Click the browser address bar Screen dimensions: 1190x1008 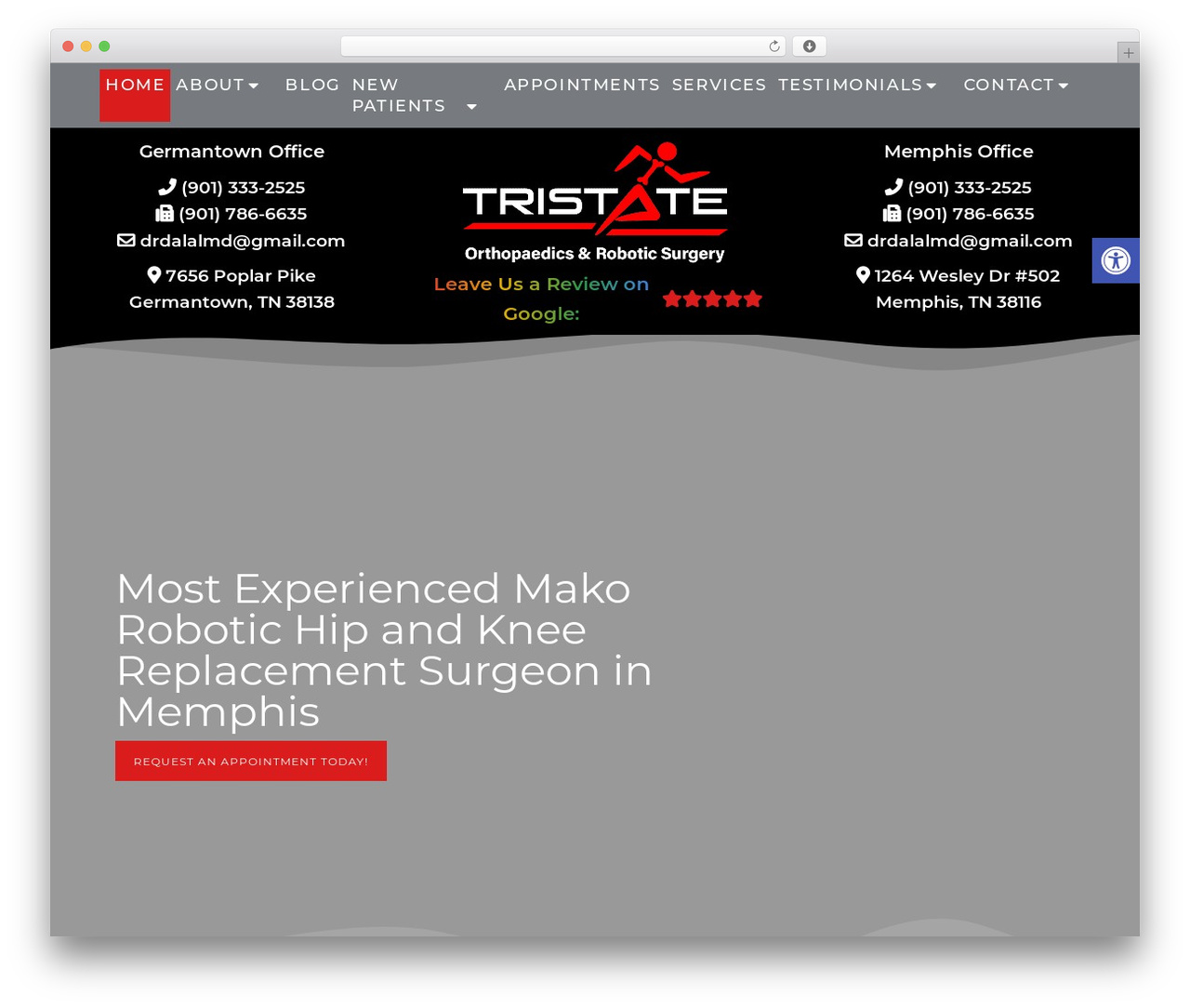pos(563,46)
